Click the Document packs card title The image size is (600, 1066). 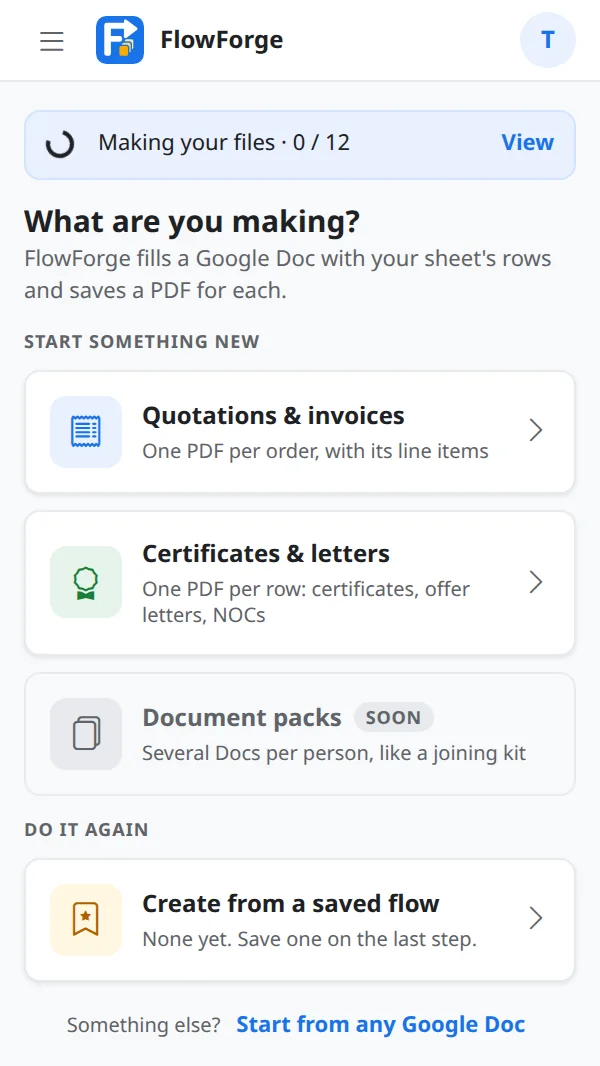point(242,717)
